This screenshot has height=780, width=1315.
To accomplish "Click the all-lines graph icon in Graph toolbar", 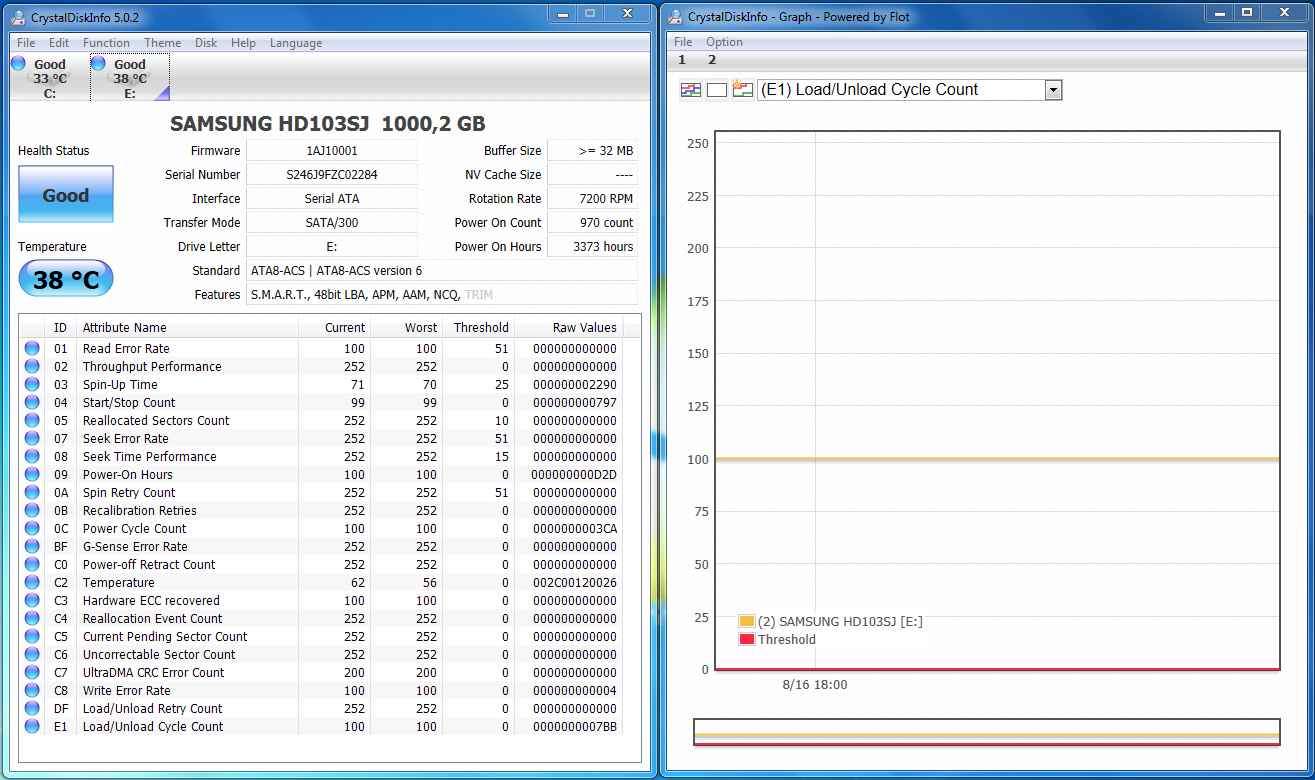I will click(x=691, y=90).
